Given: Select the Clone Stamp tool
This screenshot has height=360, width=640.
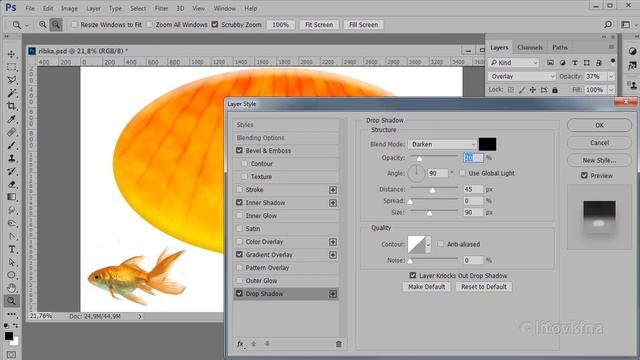Looking at the screenshot, I should (x=11, y=158).
